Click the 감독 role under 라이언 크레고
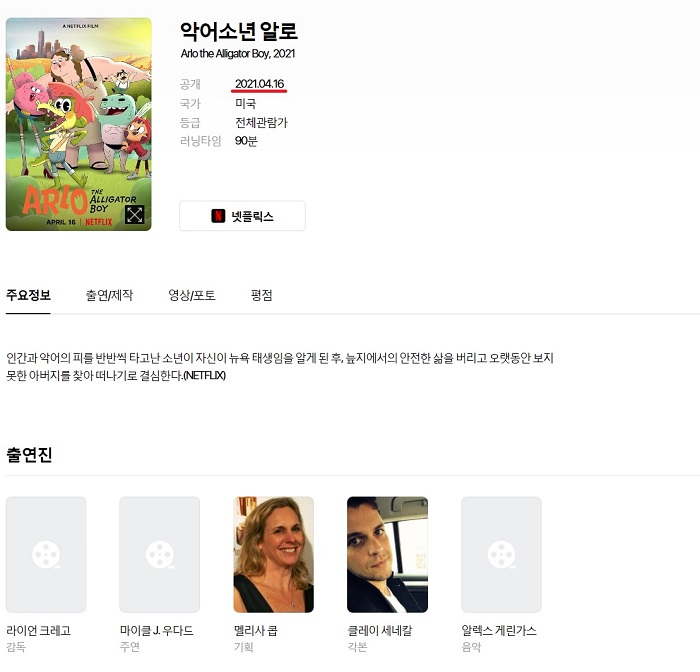The image size is (700, 672). [x=16, y=647]
